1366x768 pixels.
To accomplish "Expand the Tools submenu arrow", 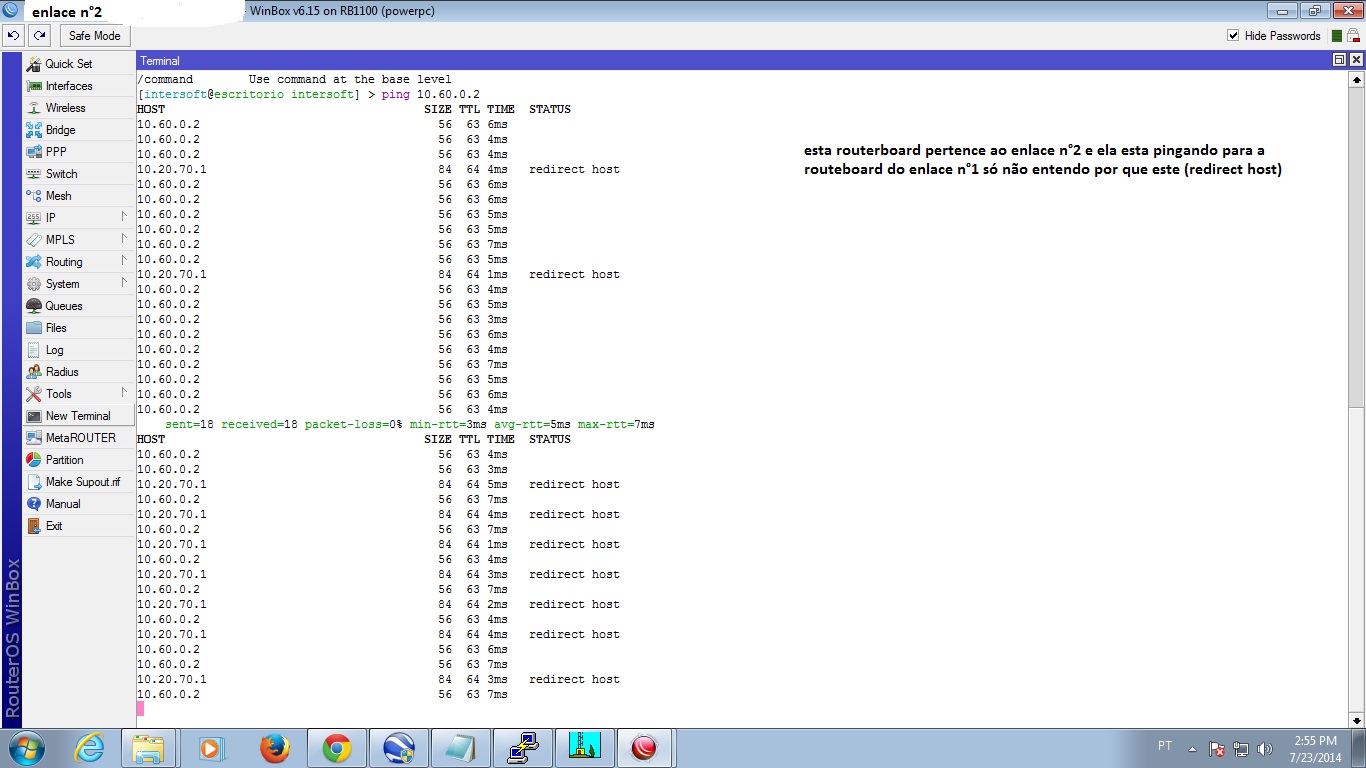I will 124,393.
